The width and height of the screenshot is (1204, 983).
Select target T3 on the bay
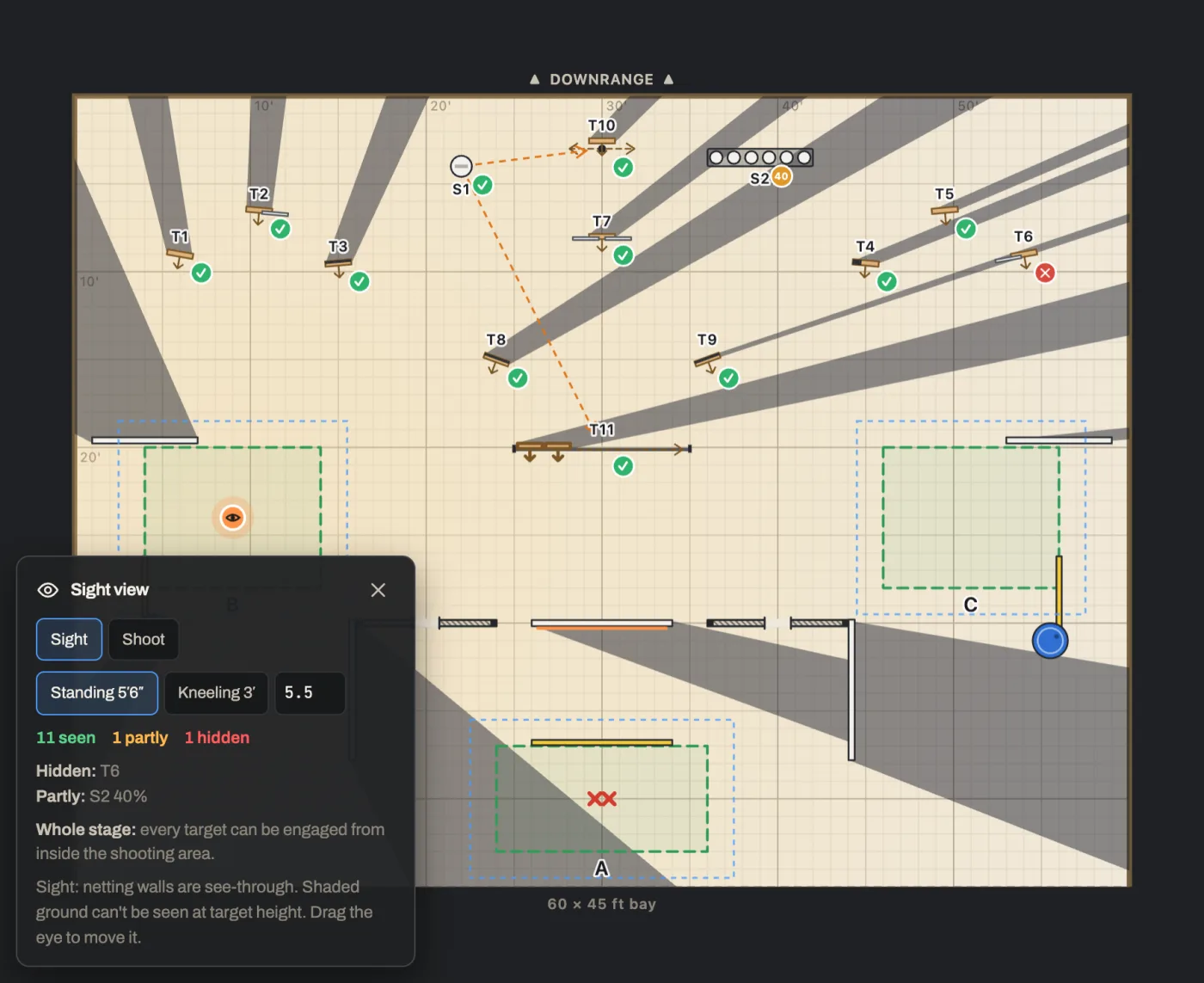[x=338, y=263]
